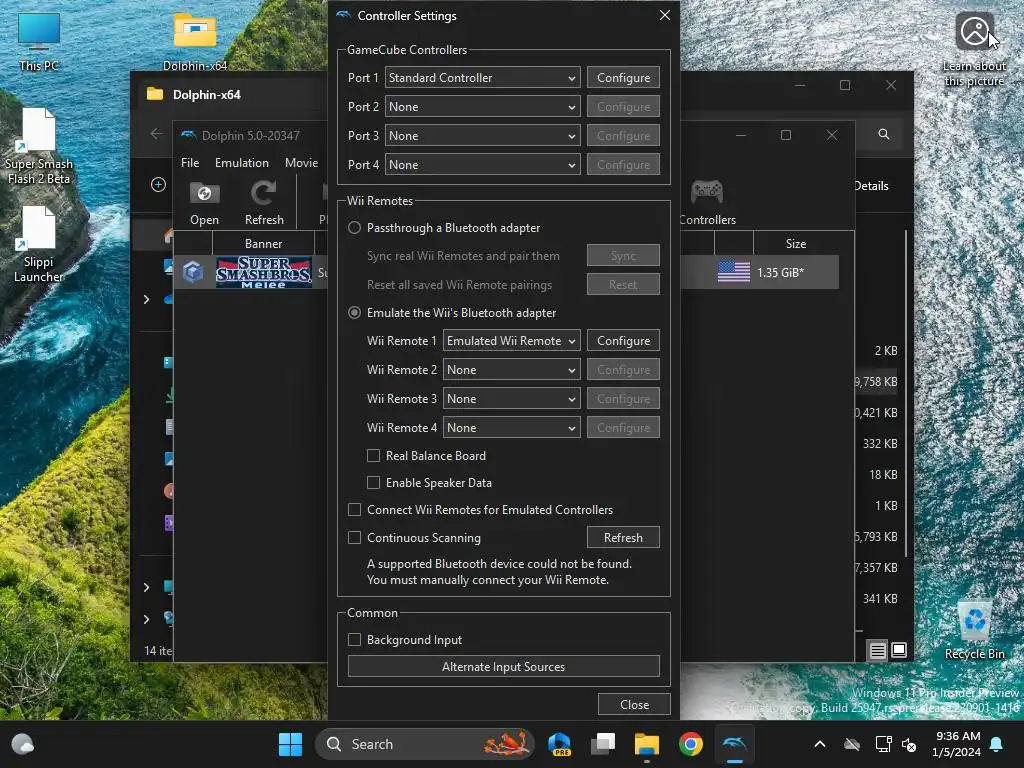Click the Banner column header

pos(263,244)
